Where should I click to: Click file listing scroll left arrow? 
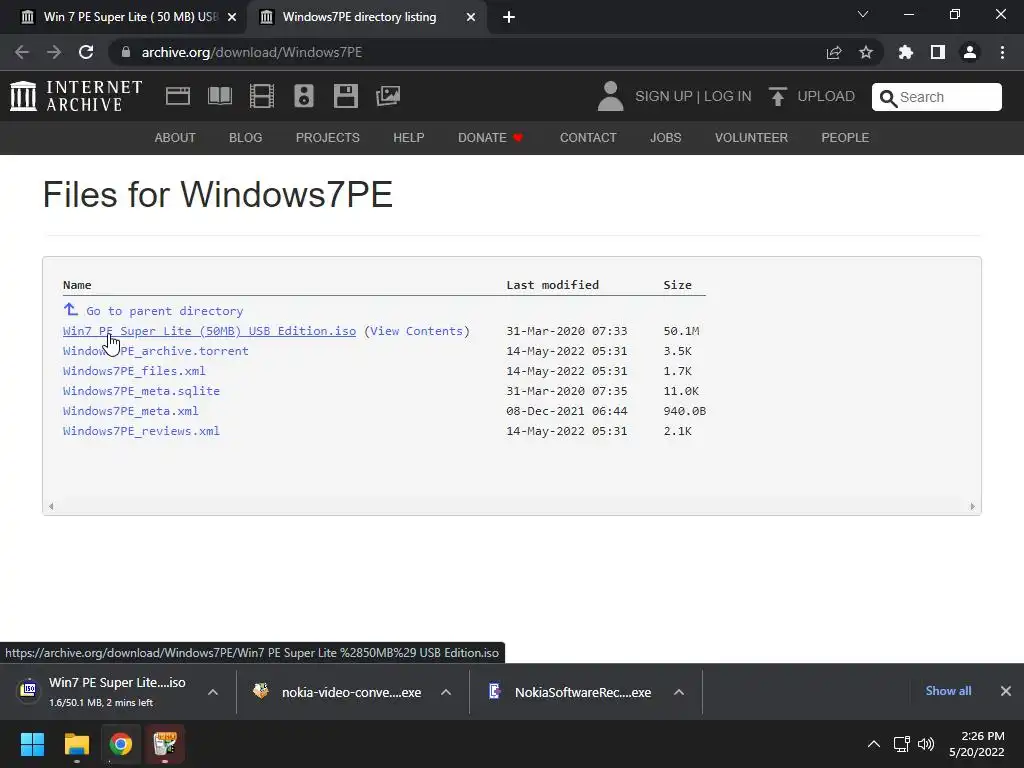coord(51,506)
